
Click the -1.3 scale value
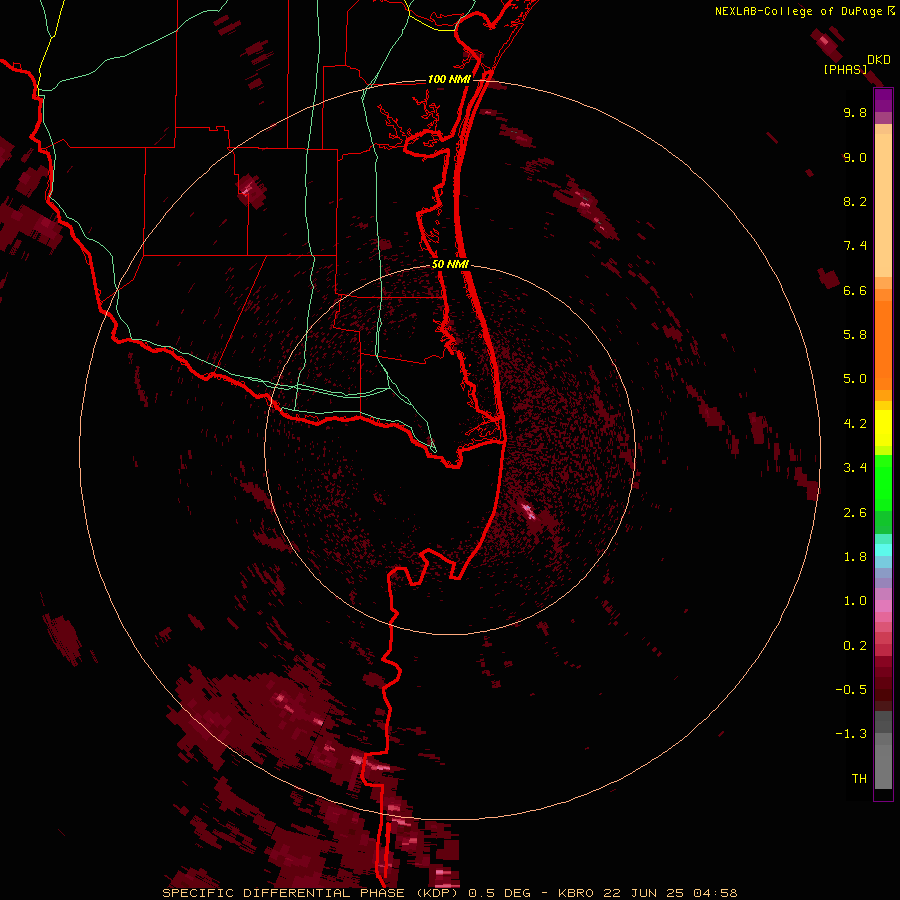coord(851,734)
